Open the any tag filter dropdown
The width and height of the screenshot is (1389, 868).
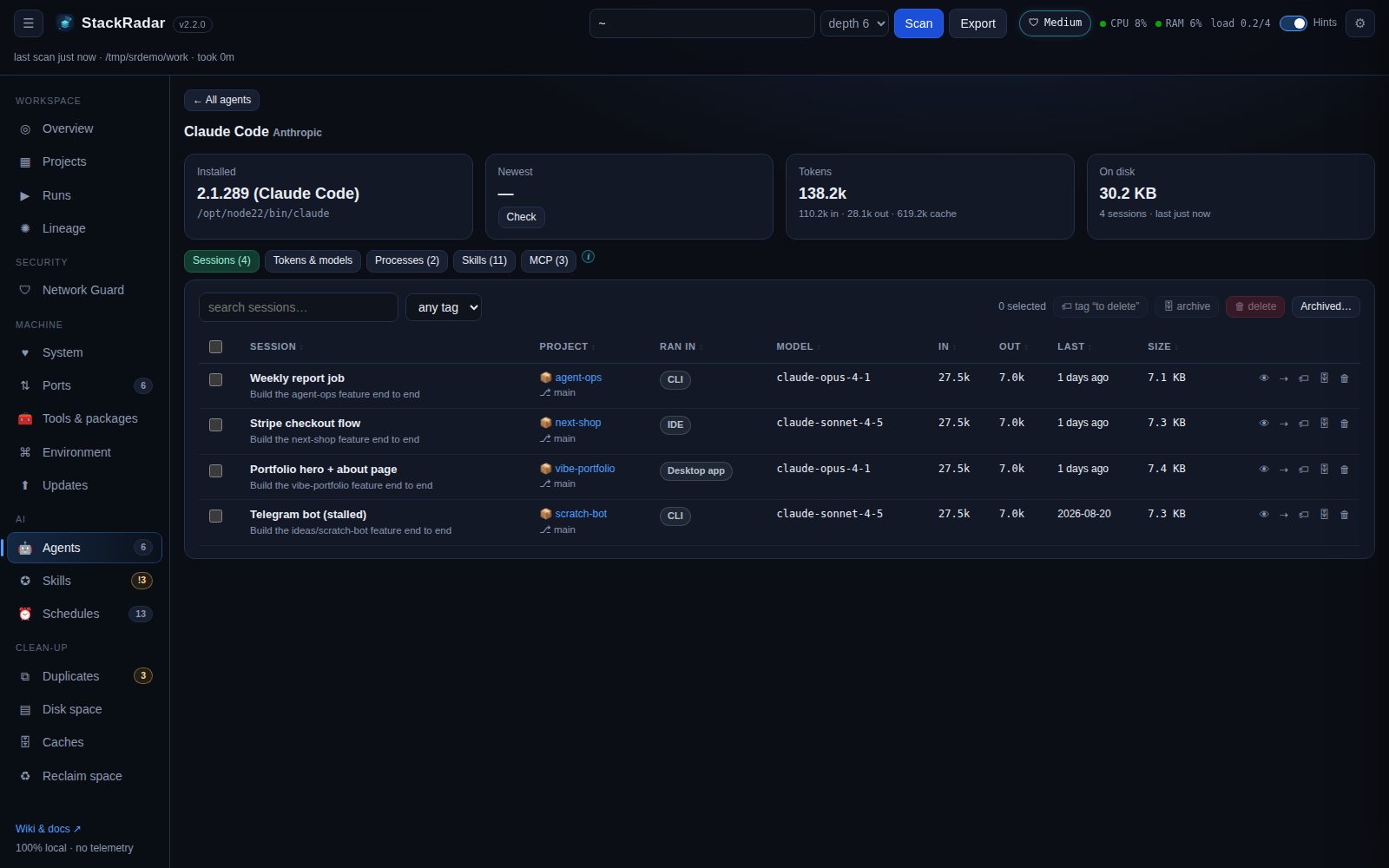coord(443,307)
